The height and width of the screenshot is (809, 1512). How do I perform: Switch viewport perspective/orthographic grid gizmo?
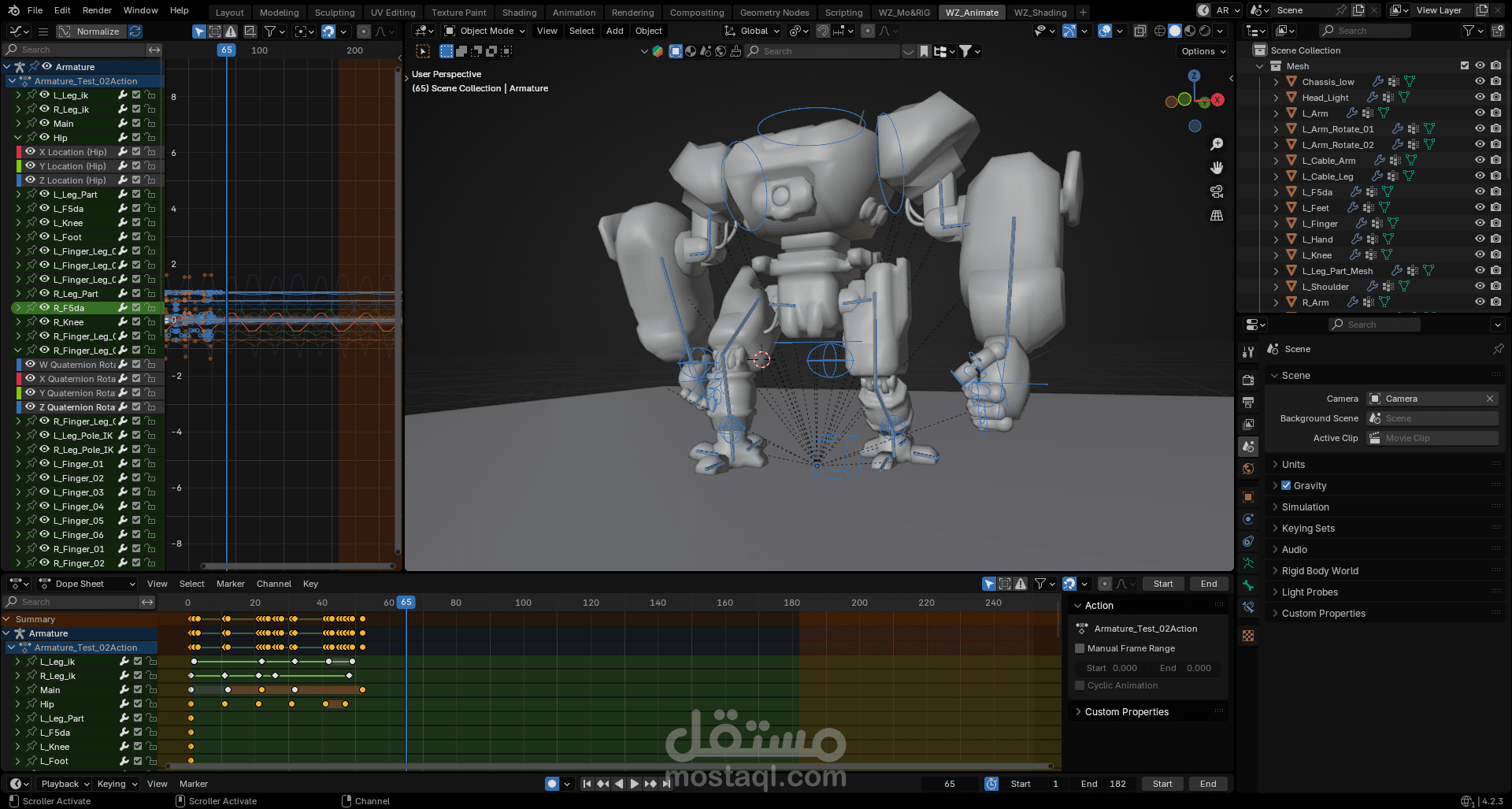click(1217, 215)
